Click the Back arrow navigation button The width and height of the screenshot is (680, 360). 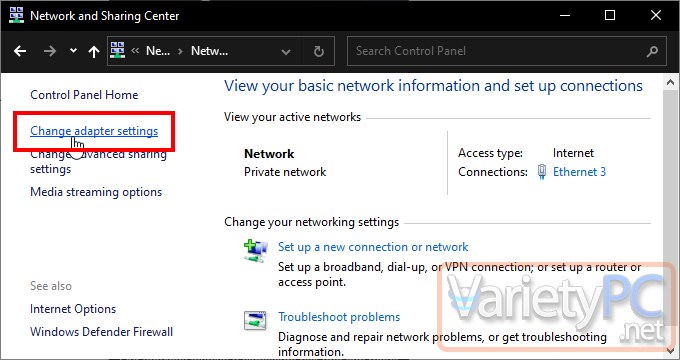click(x=20, y=51)
